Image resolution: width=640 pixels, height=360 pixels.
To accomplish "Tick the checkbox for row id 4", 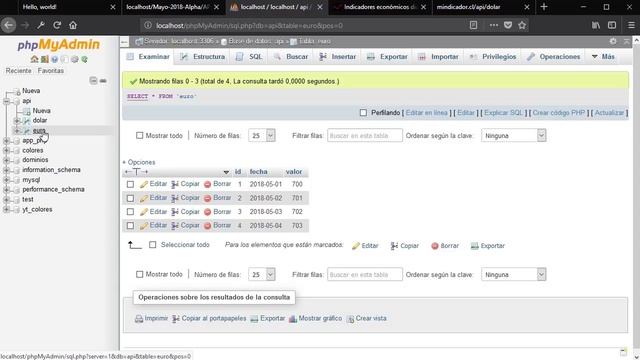I will (x=130, y=226).
